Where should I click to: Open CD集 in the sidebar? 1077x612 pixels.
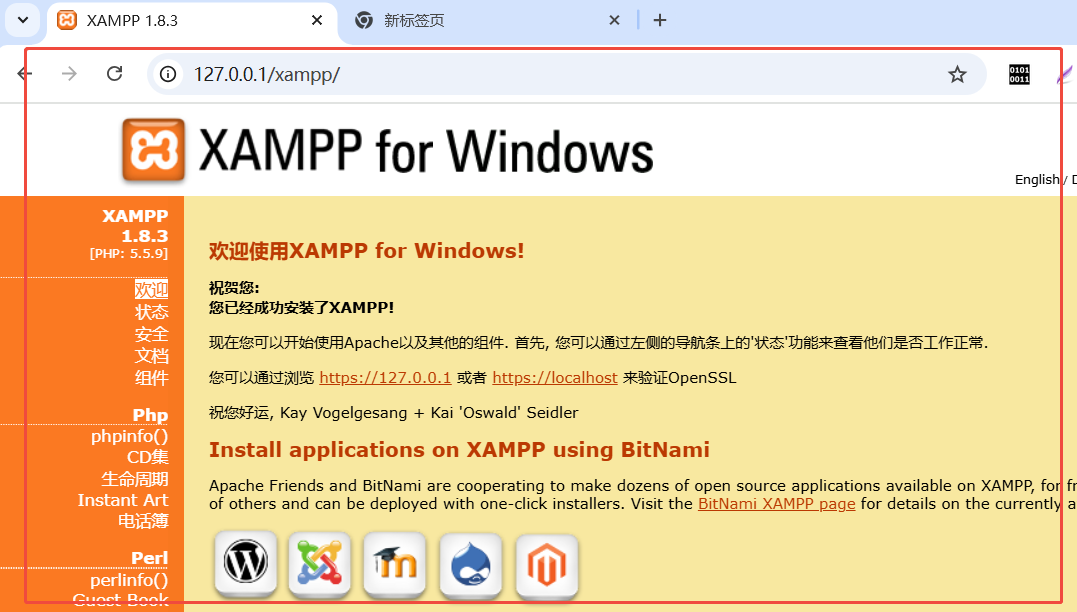[148, 457]
